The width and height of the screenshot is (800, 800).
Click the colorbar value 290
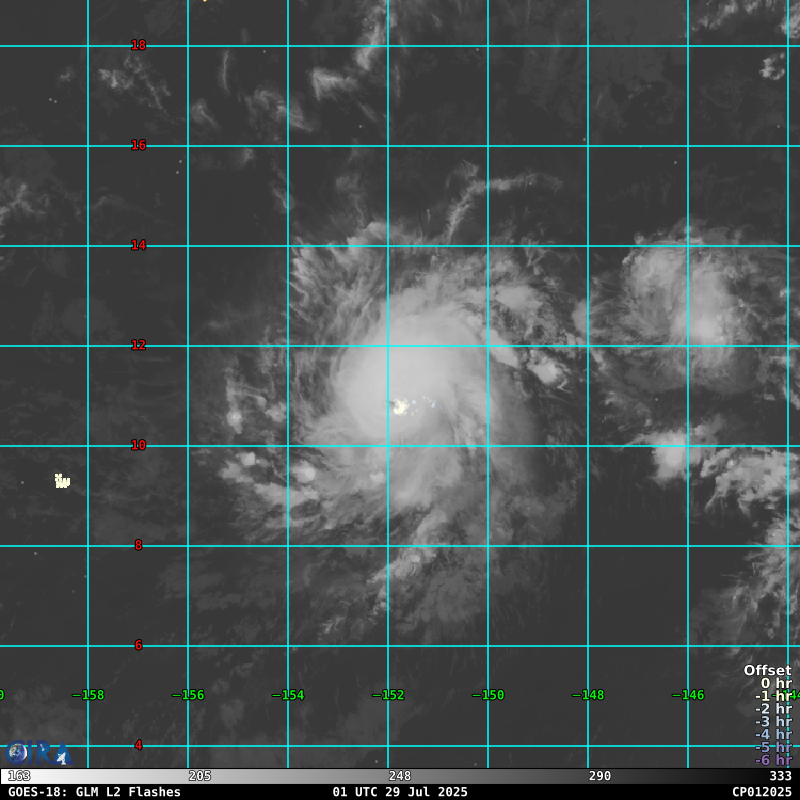click(599, 776)
